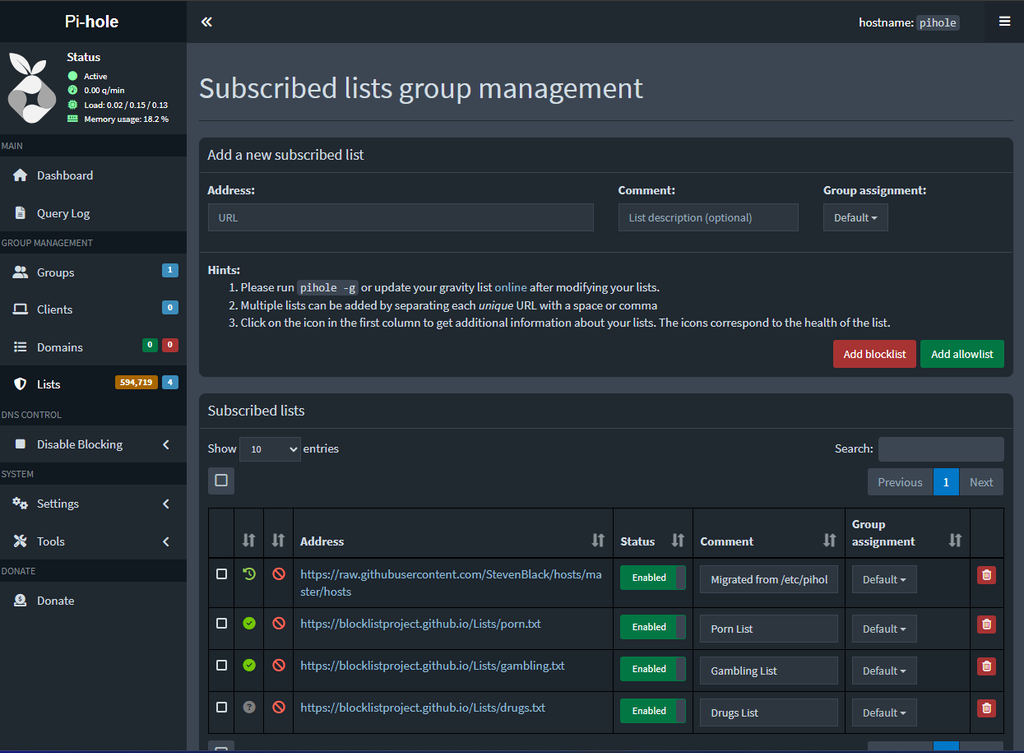The image size is (1024, 753).
Task: Expand the Tools submenu
Action: point(93,541)
